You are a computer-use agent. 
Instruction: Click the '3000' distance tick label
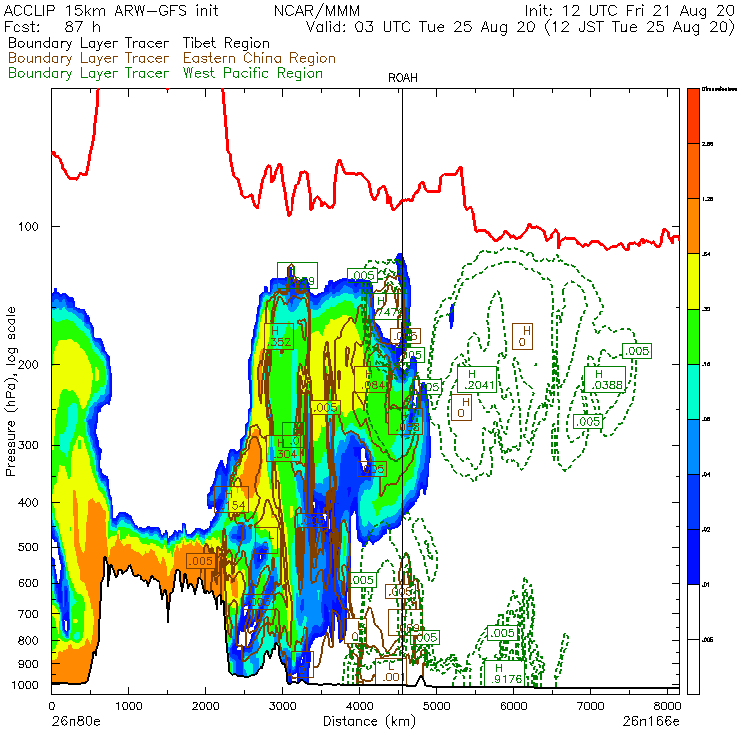(x=282, y=706)
